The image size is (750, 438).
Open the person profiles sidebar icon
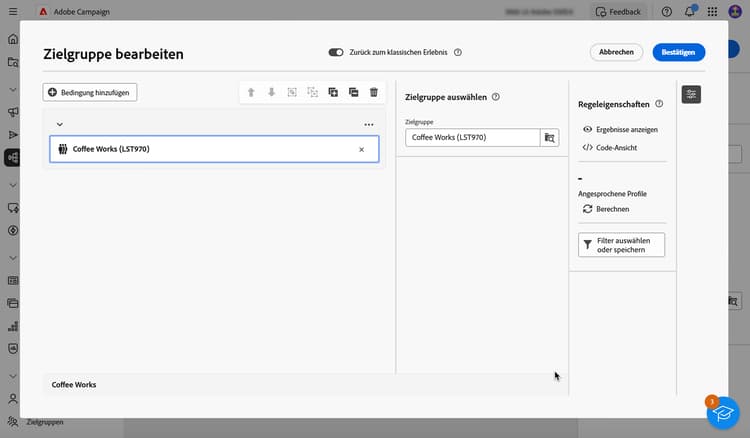coord(13,399)
